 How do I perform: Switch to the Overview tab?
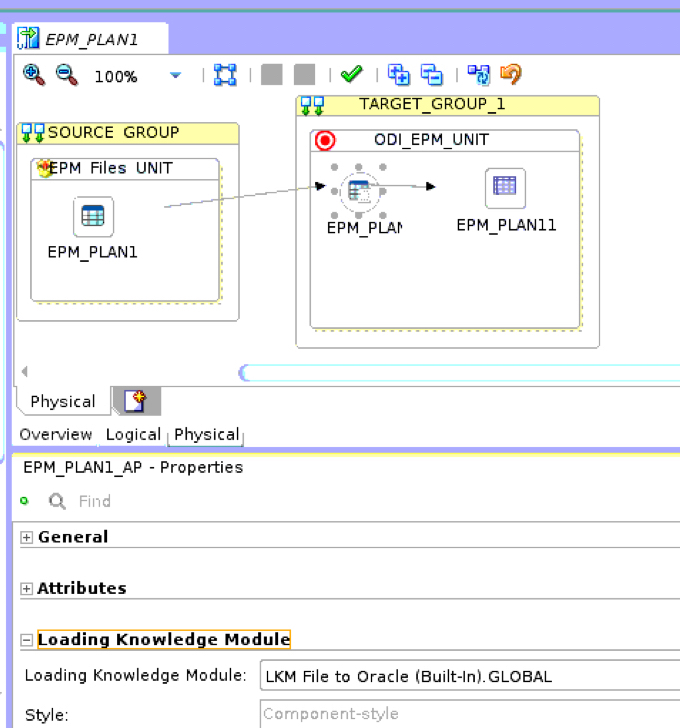[x=56, y=435]
